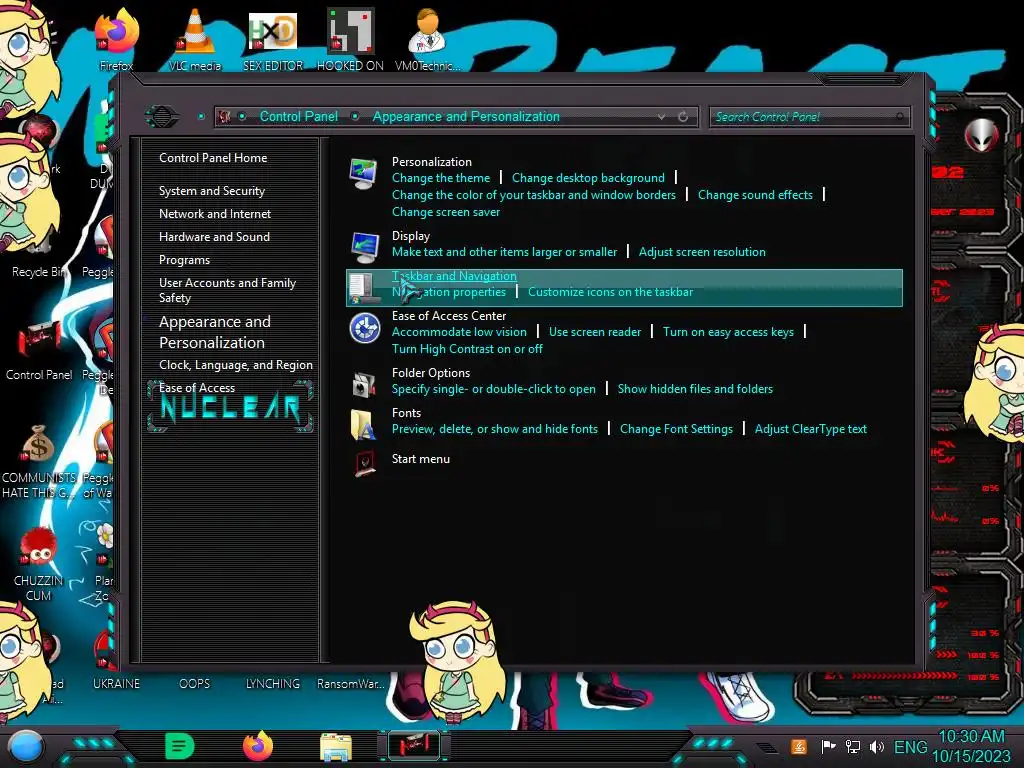Open File Explorer from the taskbar
Image resolution: width=1024 pixels, height=768 pixels.
336,746
